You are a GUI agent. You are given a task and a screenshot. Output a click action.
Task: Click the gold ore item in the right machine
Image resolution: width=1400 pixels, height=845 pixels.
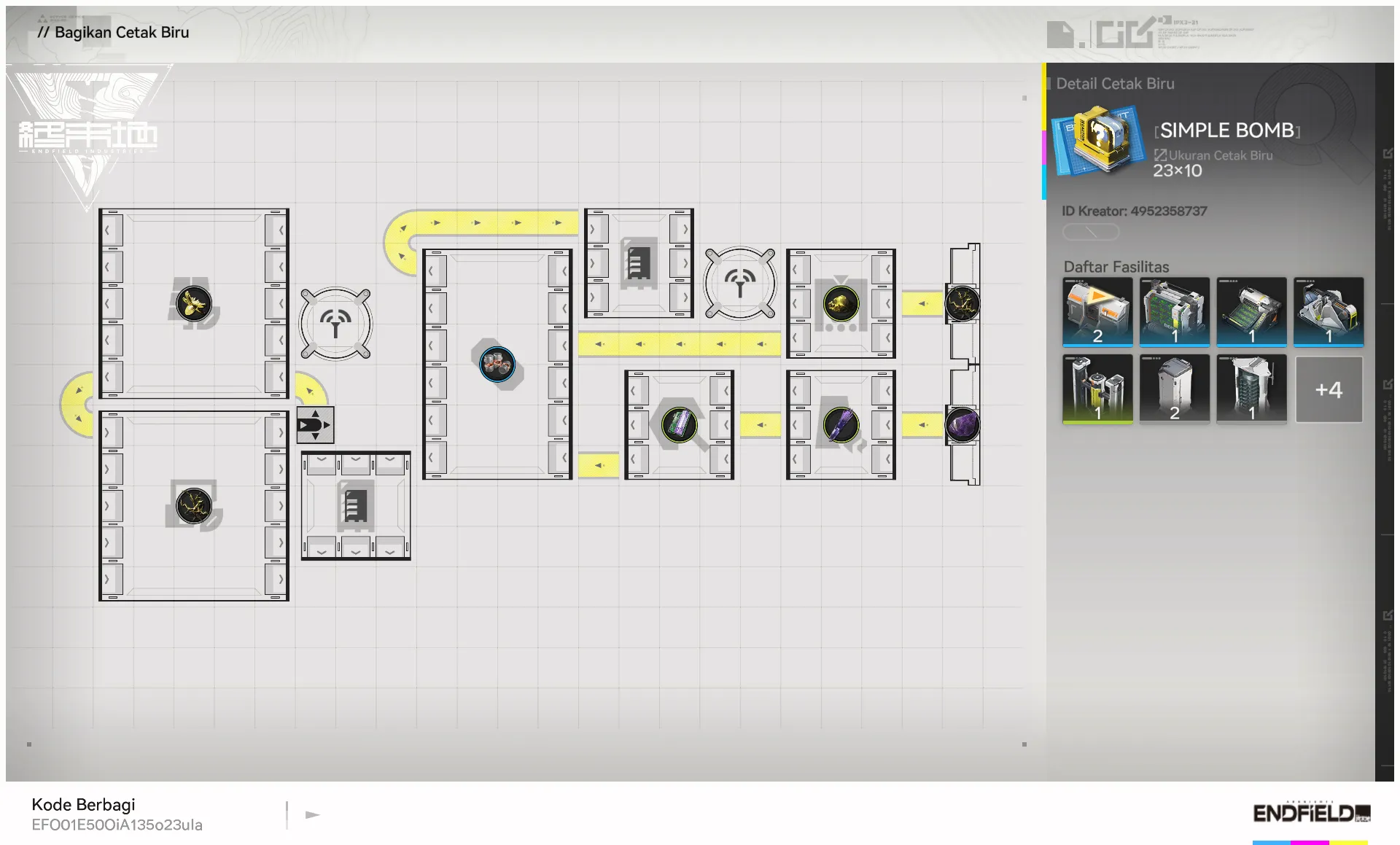pyautogui.click(x=841, y=303)
